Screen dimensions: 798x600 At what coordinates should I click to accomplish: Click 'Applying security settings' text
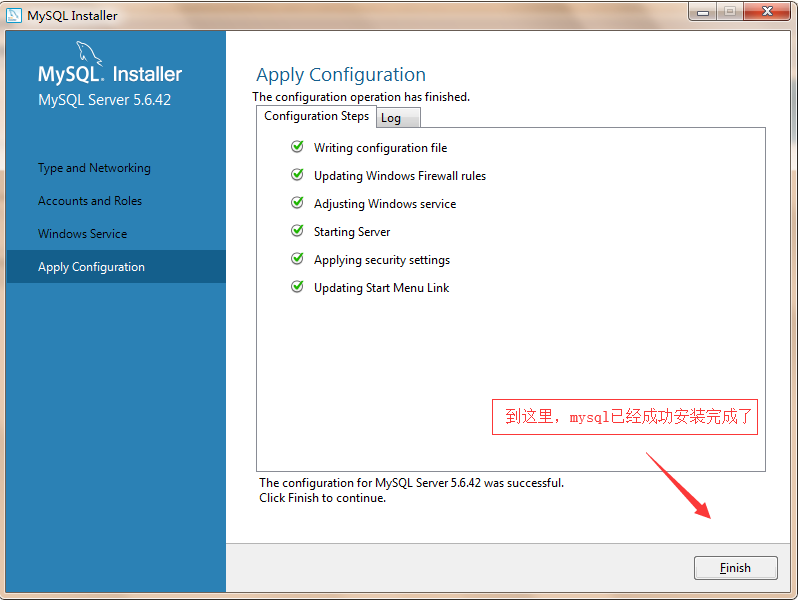coord(382,260)
